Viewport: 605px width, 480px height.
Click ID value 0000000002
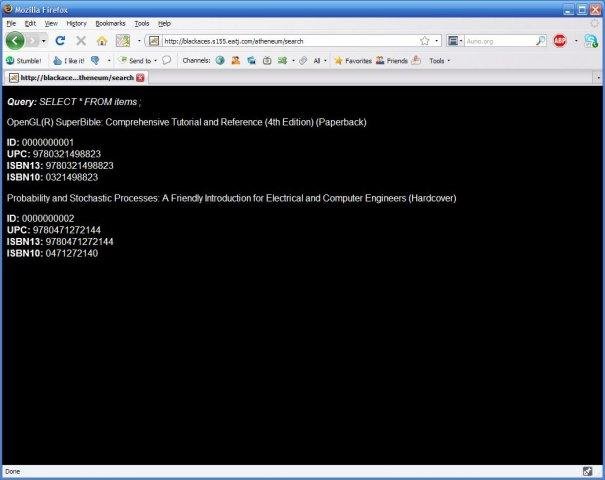coord(48,218)
